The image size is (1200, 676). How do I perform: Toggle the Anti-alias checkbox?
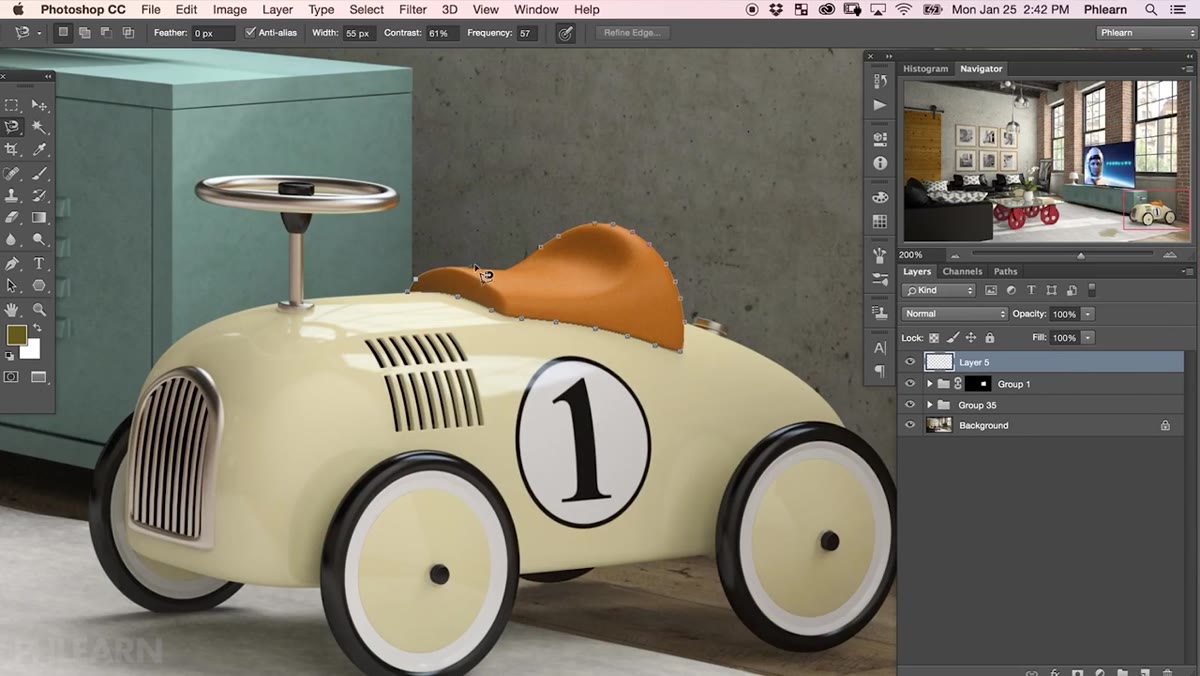tap(250, 33)
